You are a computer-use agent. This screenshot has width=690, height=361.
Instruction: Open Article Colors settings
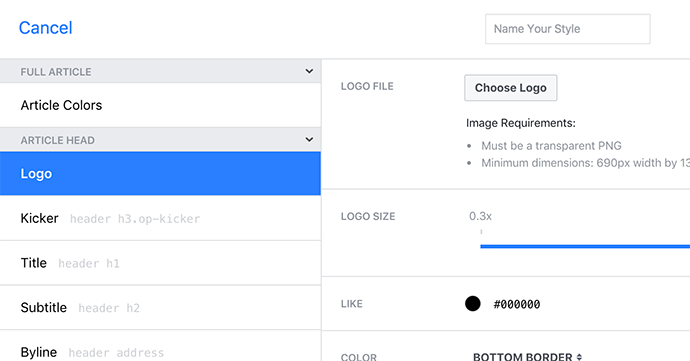[x=160, y=105]
